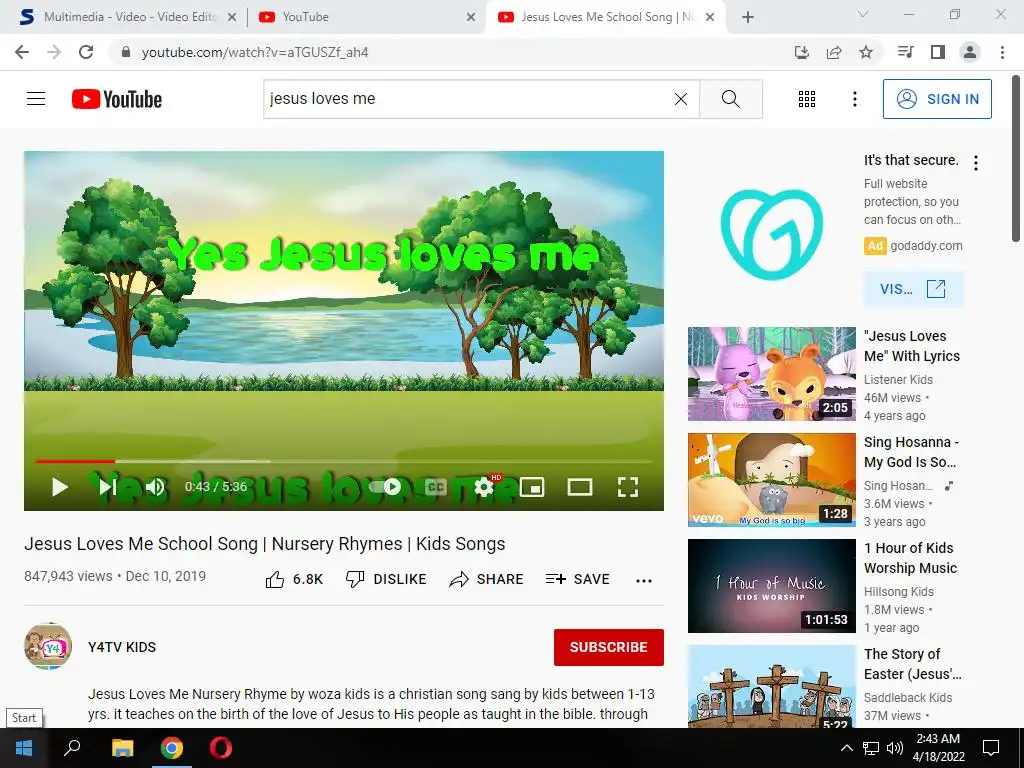Submit search with magnifier button
1024x768 pixels.
click(731, 99)
